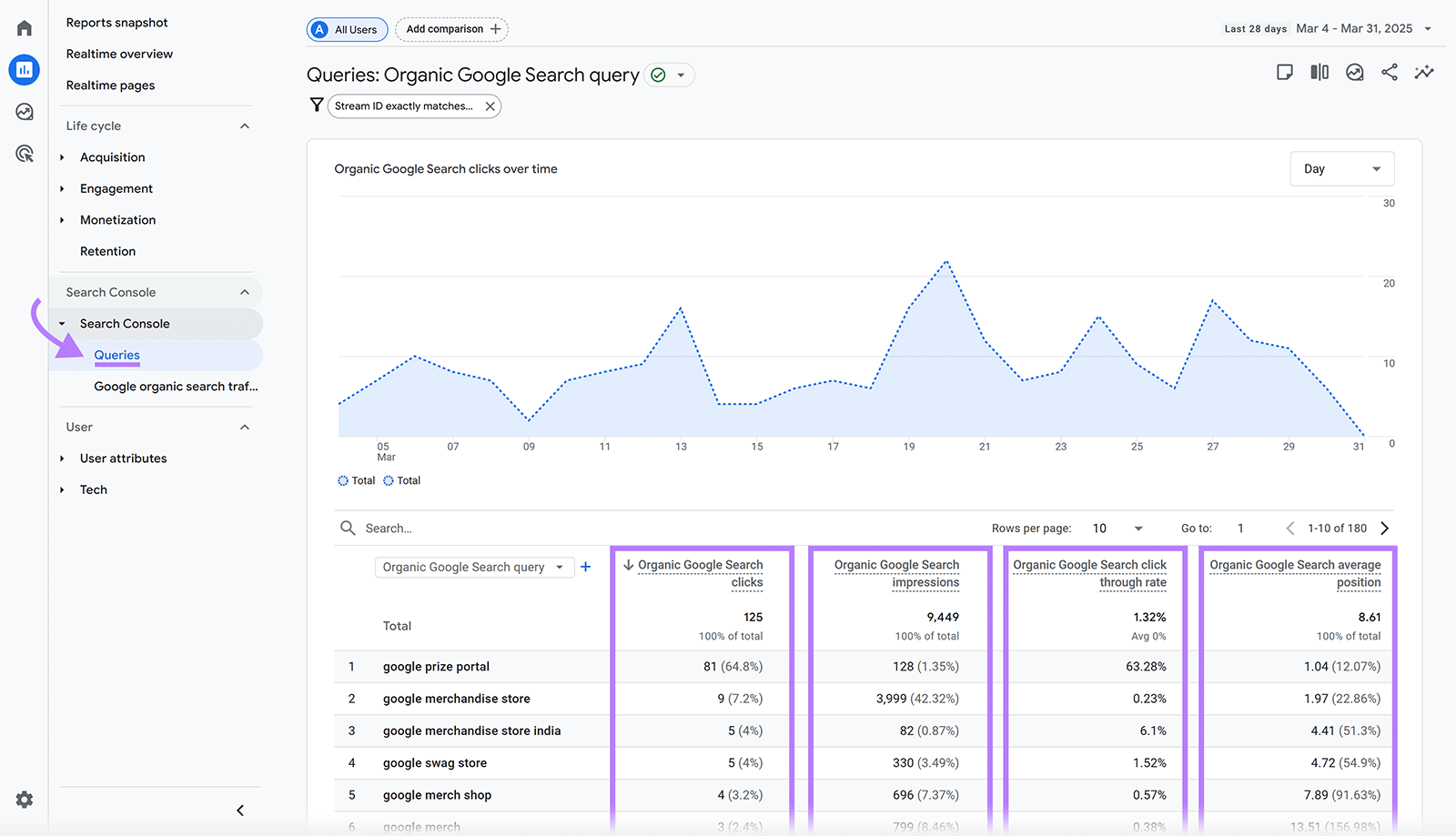1456x836 pixels.
Task: Open the Insights icon in the toolbar
Action: (x=1354, y=72)
